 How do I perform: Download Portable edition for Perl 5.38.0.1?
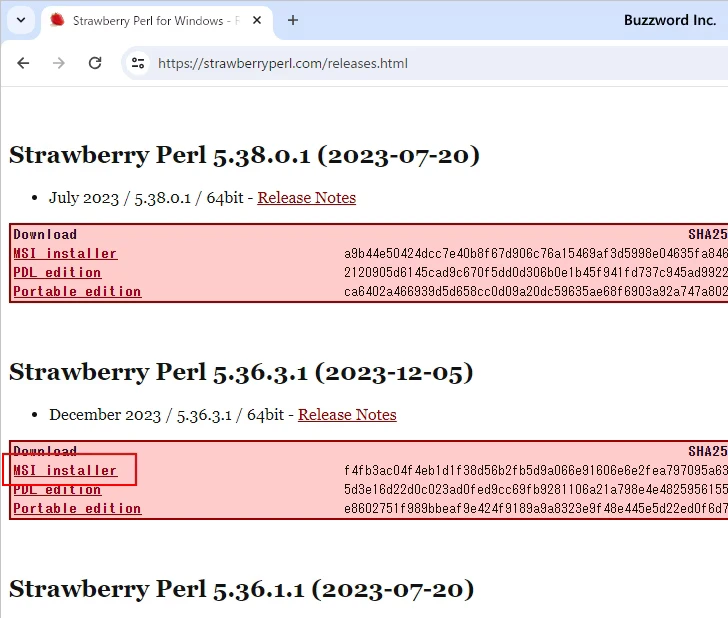(77, 292)
